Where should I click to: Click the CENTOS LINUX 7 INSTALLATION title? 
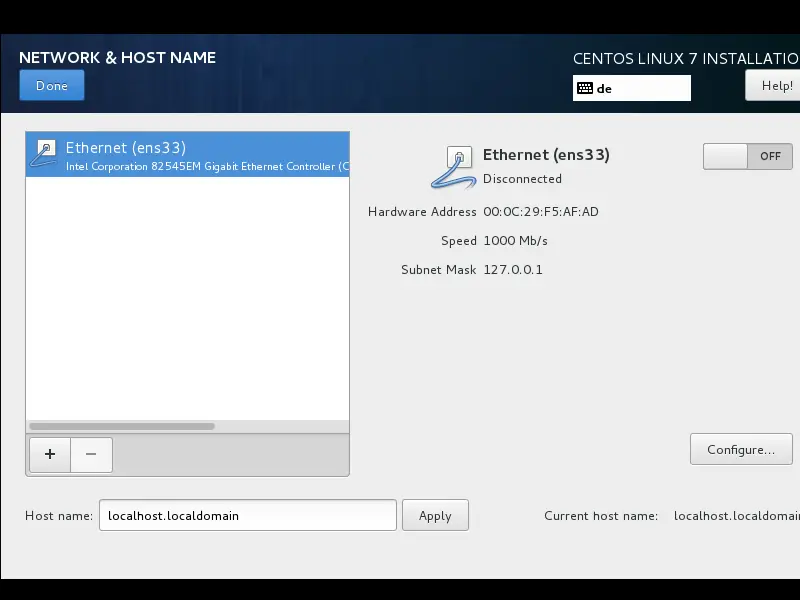tap(686, 59)
